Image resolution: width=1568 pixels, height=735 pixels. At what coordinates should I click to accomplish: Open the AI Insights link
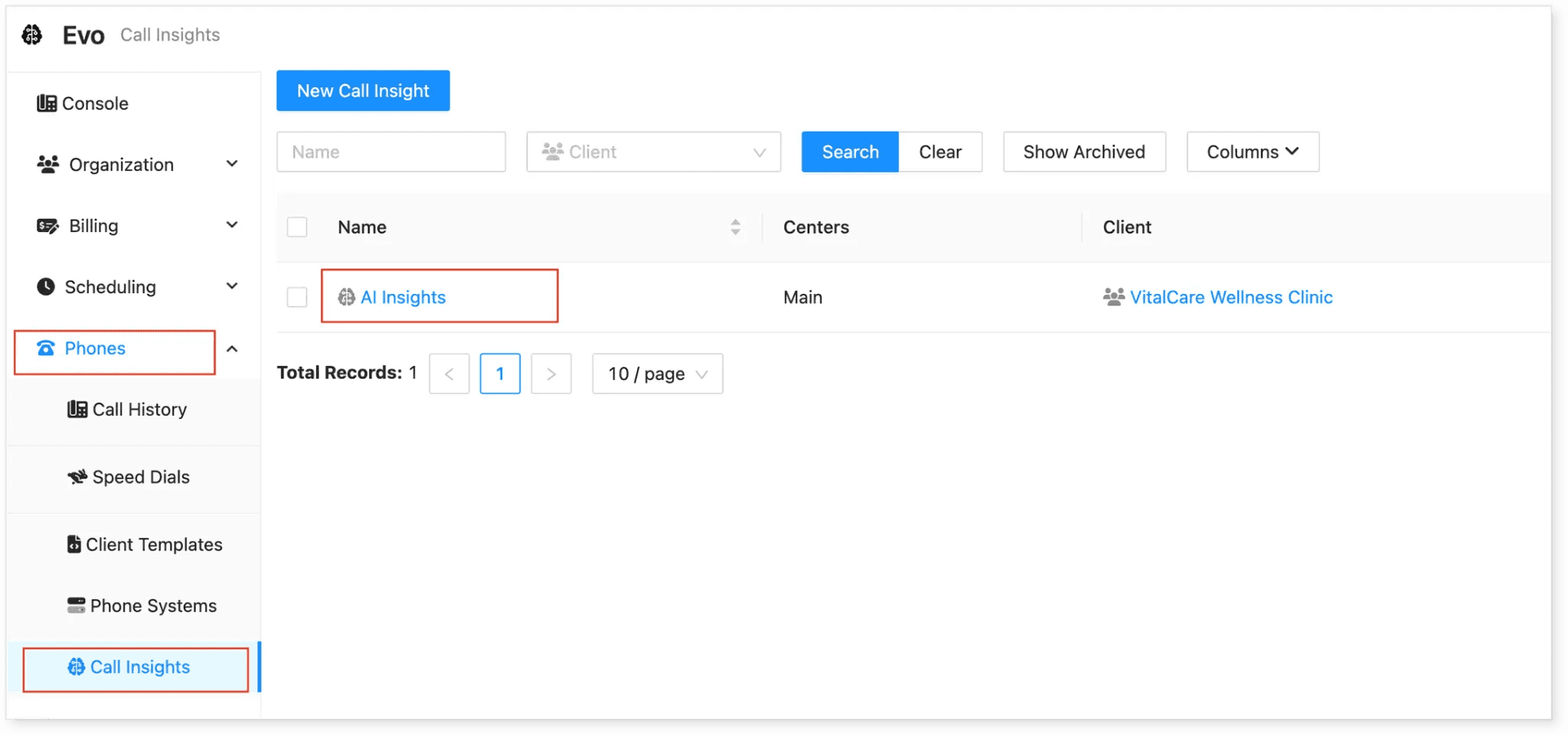point(403,297)
